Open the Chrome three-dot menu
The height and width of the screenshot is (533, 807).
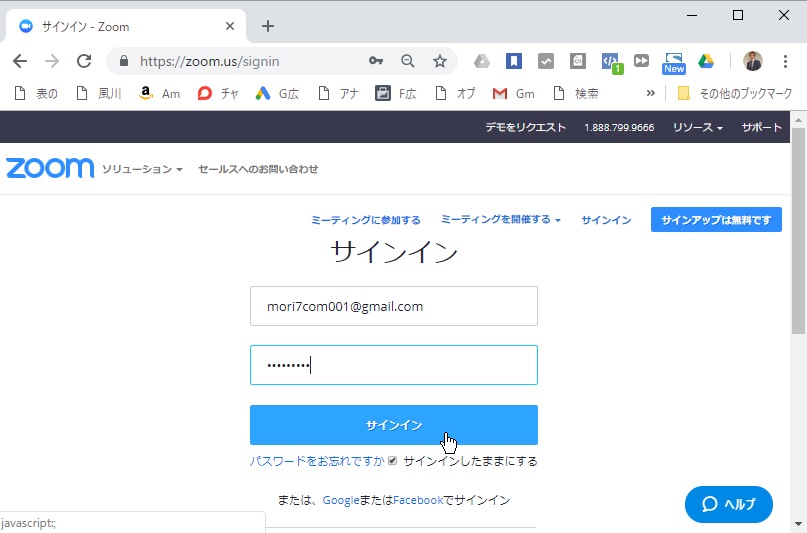click(x=785, y=61)
